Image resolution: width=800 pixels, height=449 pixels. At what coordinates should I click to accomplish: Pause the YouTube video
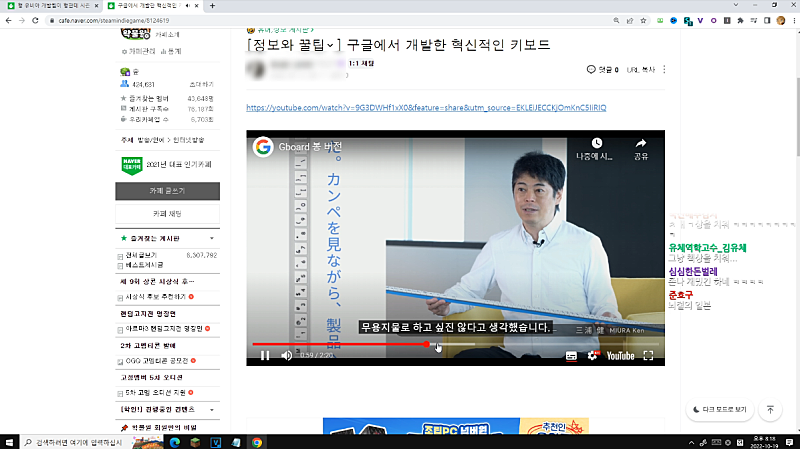pyautogui.click(x=265, y=356)
